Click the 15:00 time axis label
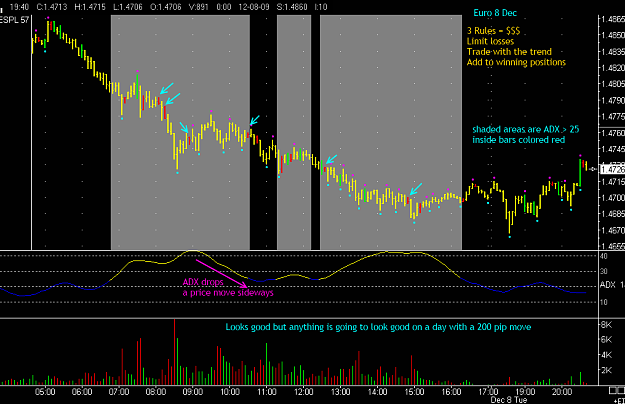This screenshot has width=625, height=404. click(x=414, y=392)
